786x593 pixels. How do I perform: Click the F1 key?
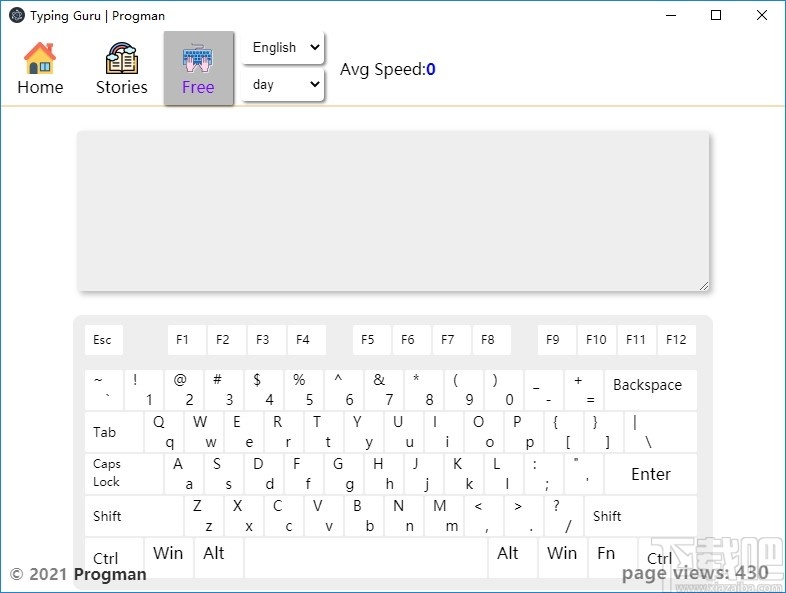pos(186,340)
